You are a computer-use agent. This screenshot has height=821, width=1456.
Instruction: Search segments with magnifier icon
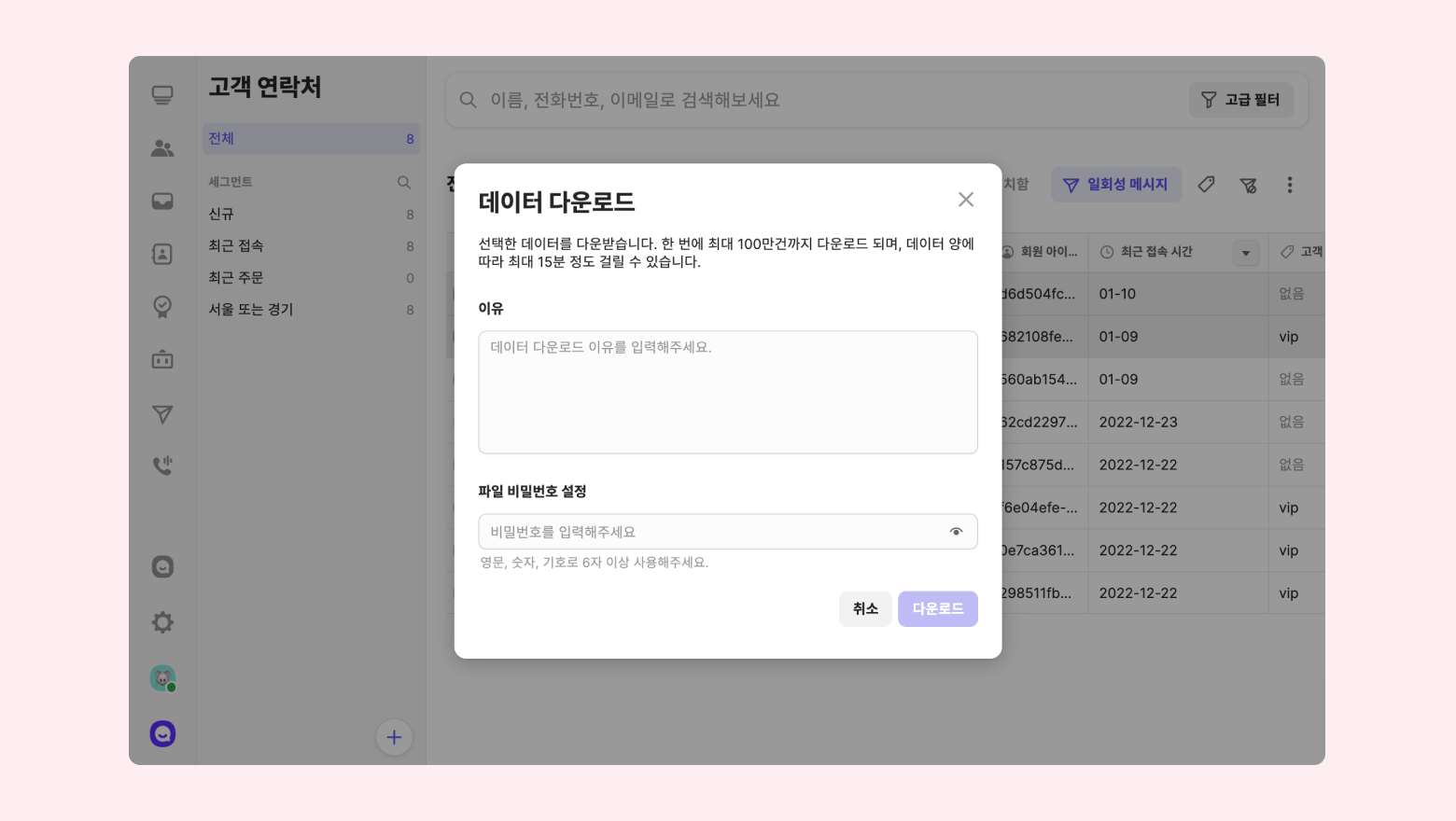404,183
